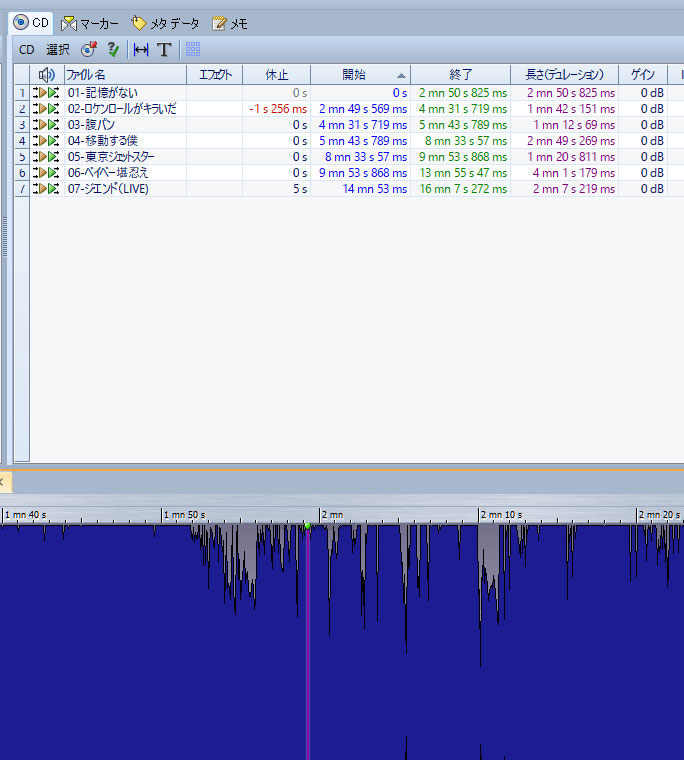Image resolution: width=684 pixels, height=760 pixels.
Task: Click start time 14 mn 53 ms
Action: [x=375, y=189]
